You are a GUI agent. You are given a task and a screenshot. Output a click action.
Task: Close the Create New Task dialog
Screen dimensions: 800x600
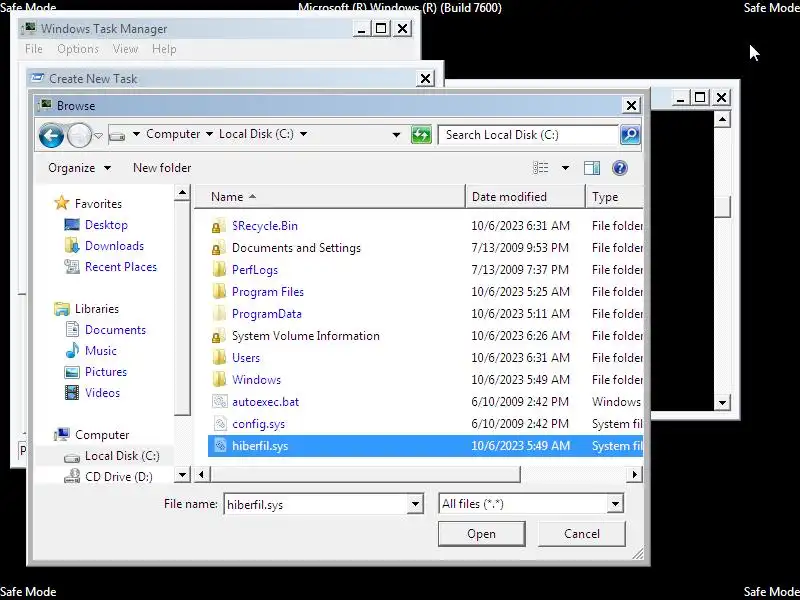click(426, 79)
